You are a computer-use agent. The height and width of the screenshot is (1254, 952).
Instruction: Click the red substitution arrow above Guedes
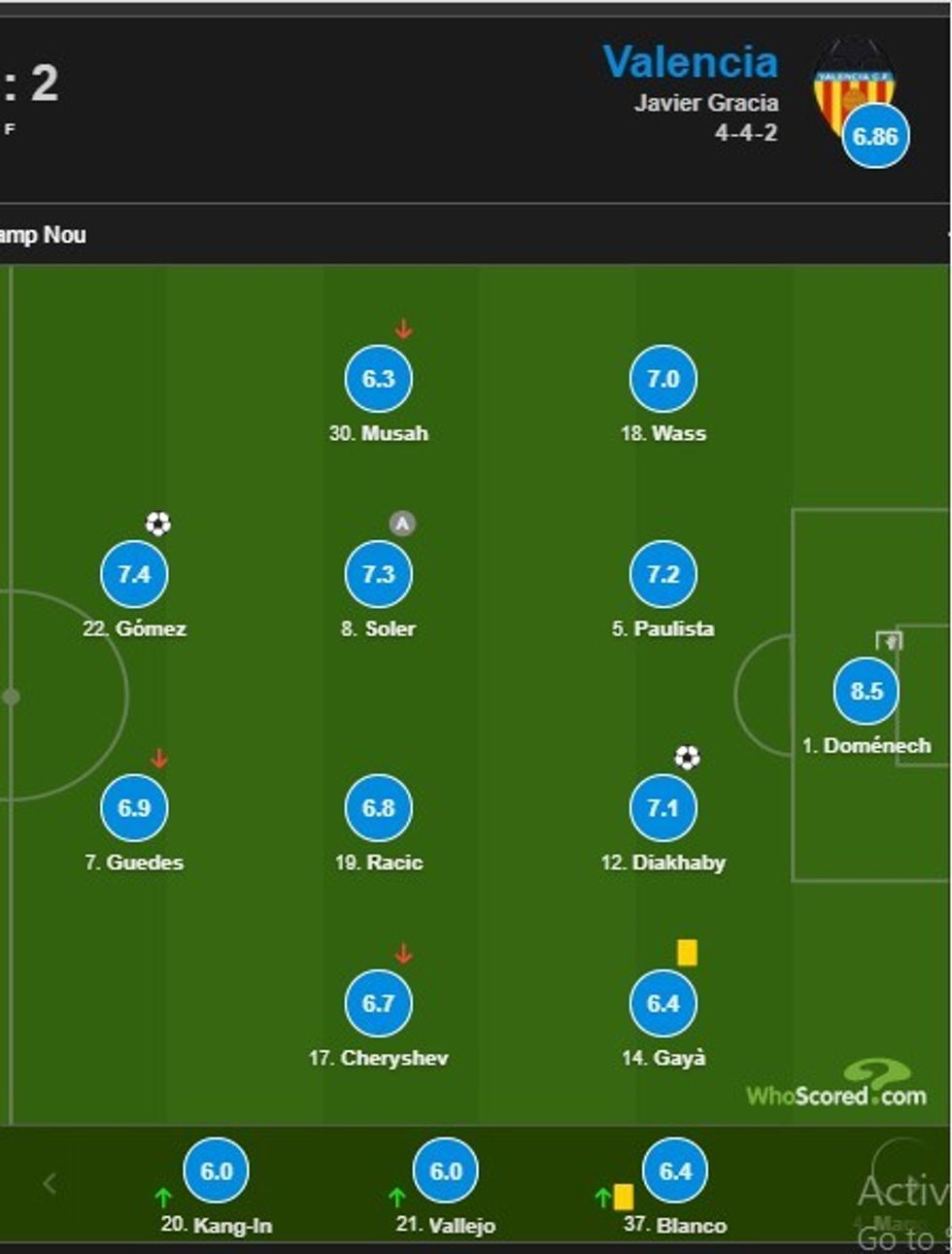tap(159, 759)
